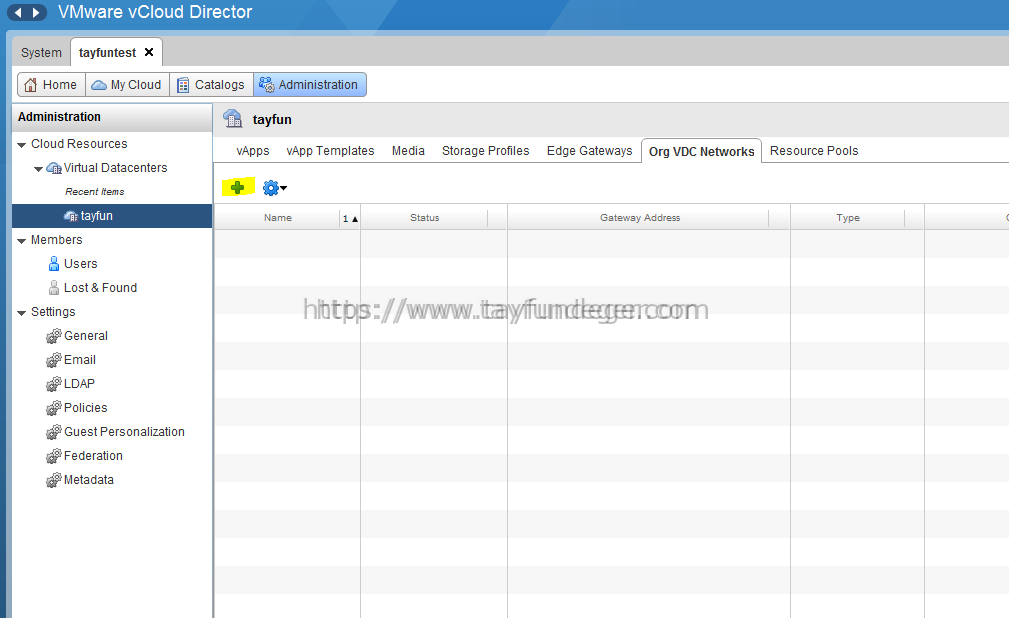The width and height of the screenshot is (1009, 618).
Task: Go to Home
Action: click(51, 84)
